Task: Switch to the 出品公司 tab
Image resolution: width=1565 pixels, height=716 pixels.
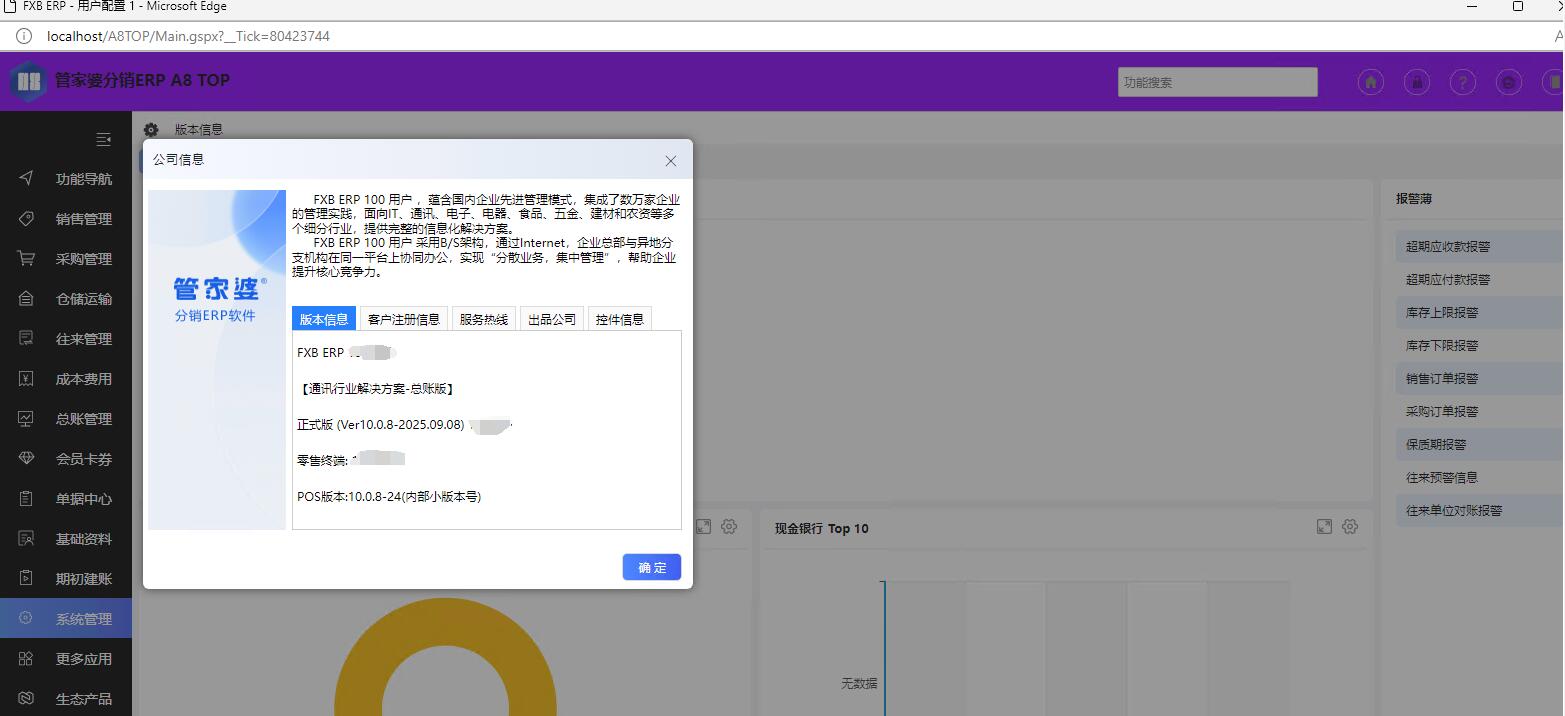Action: 552,319
